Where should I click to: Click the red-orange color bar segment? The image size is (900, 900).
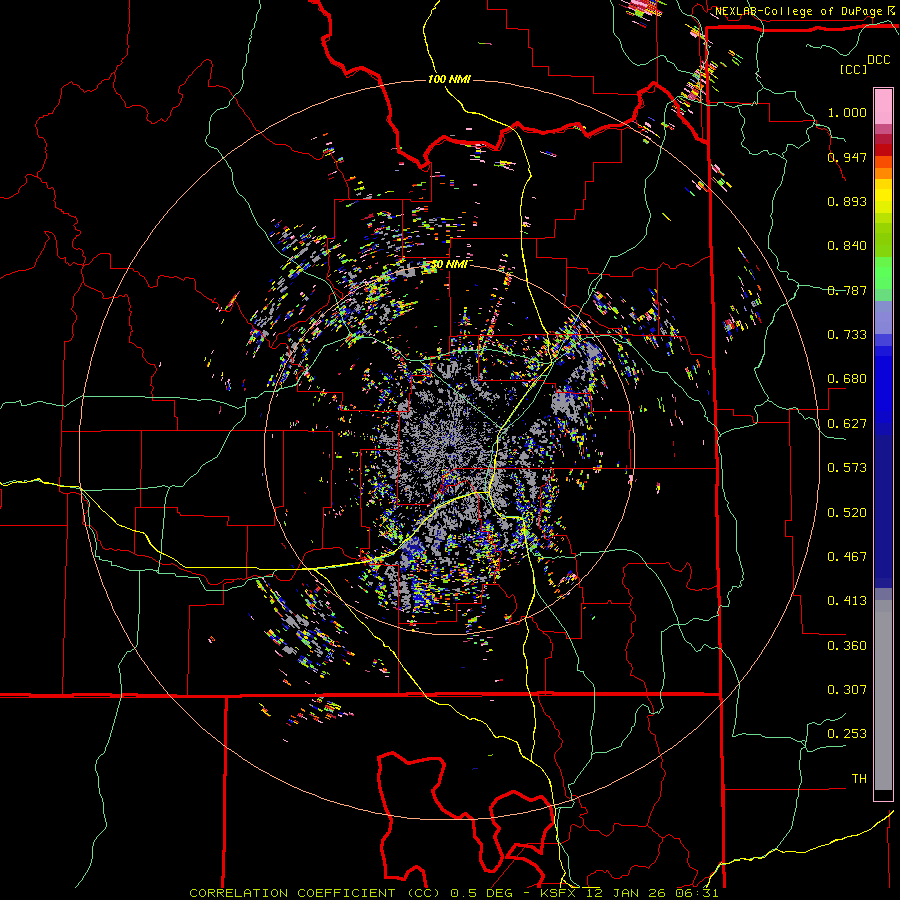(883, 162)
